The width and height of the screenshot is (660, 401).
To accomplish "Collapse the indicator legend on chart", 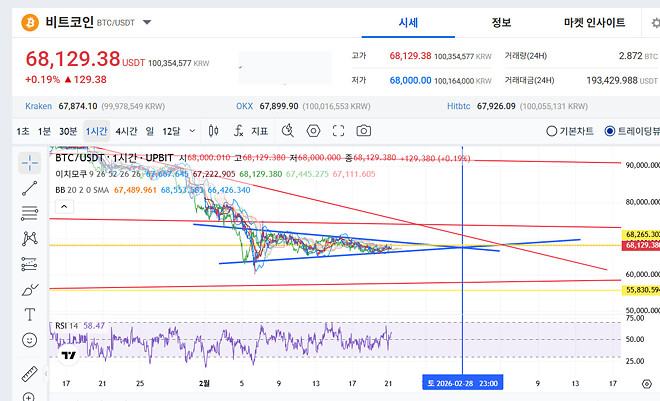I will click(x=63, y=204).
